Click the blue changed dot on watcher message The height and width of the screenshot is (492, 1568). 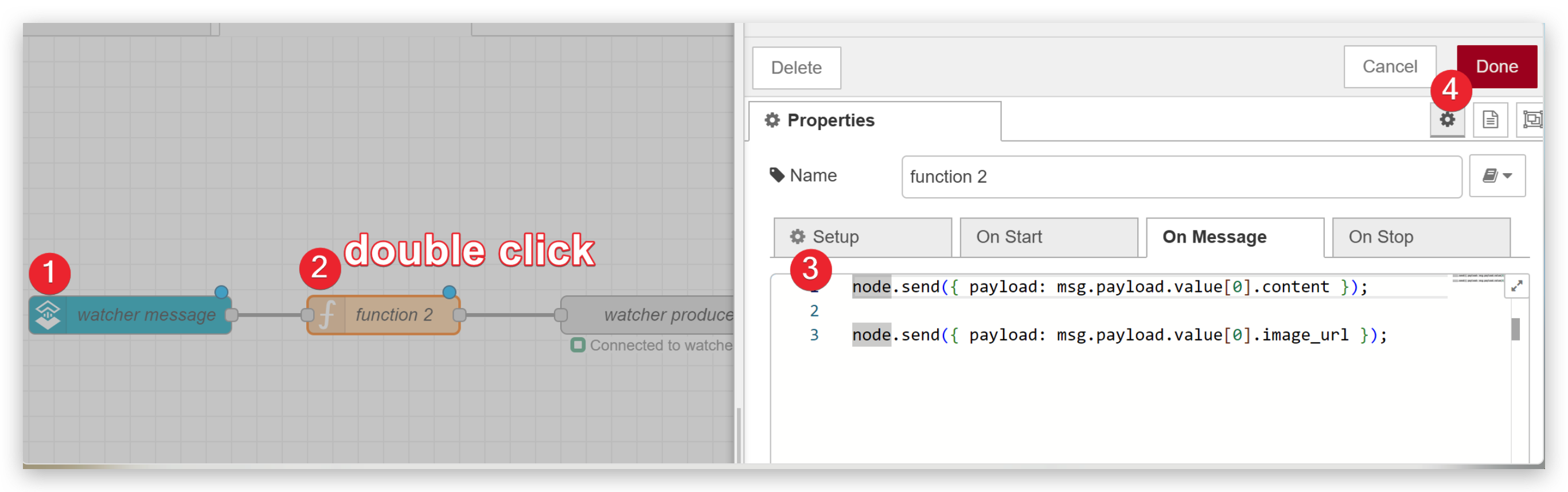(x=221, y=292)
